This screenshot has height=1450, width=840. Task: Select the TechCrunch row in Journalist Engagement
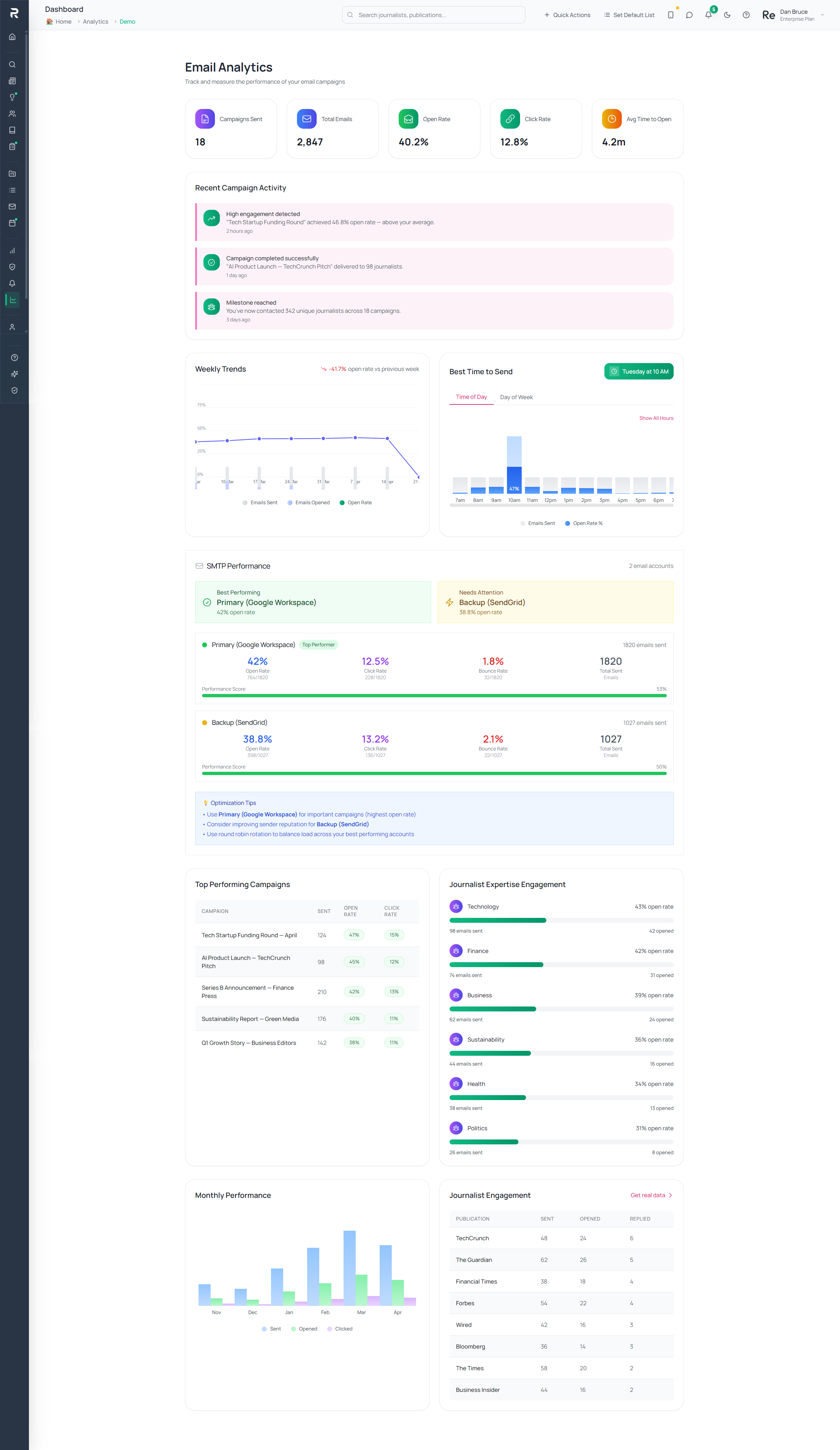point(561,1238)
